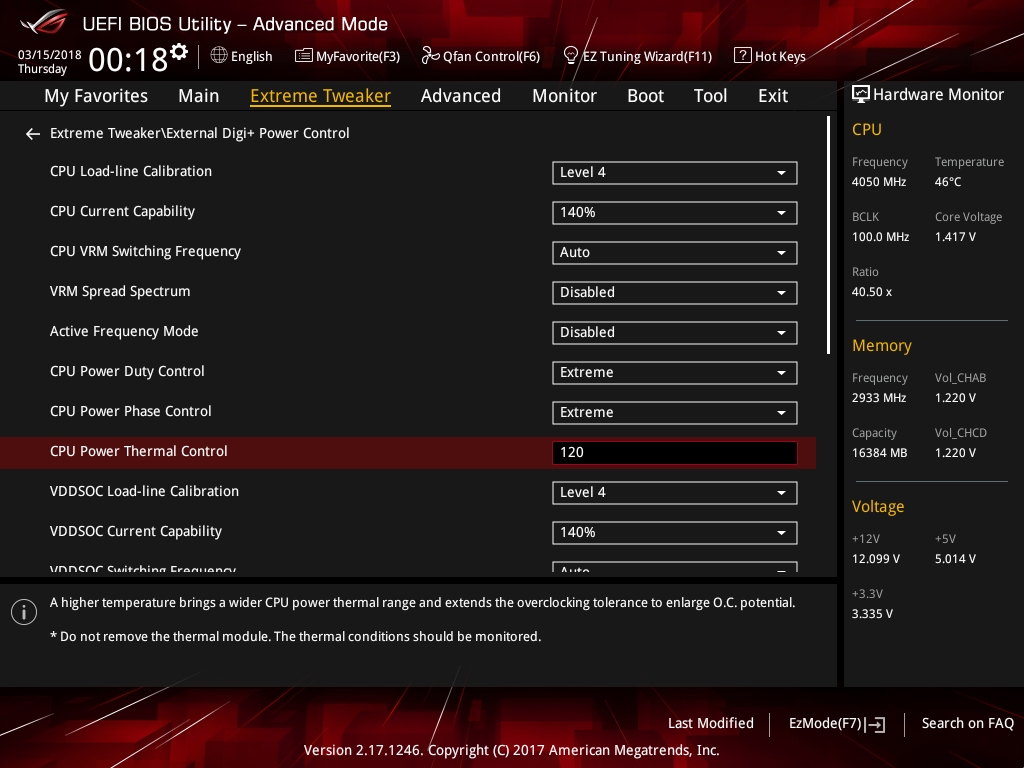1024x768 pixels.
Task: Select CPU Power Duty Control label
Action: click(x=127, y=371)
